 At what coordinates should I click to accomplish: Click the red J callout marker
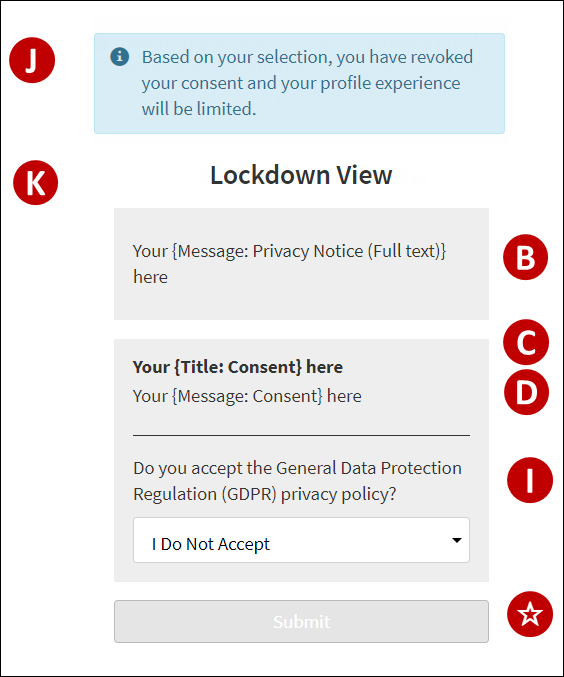pos(32,60)
